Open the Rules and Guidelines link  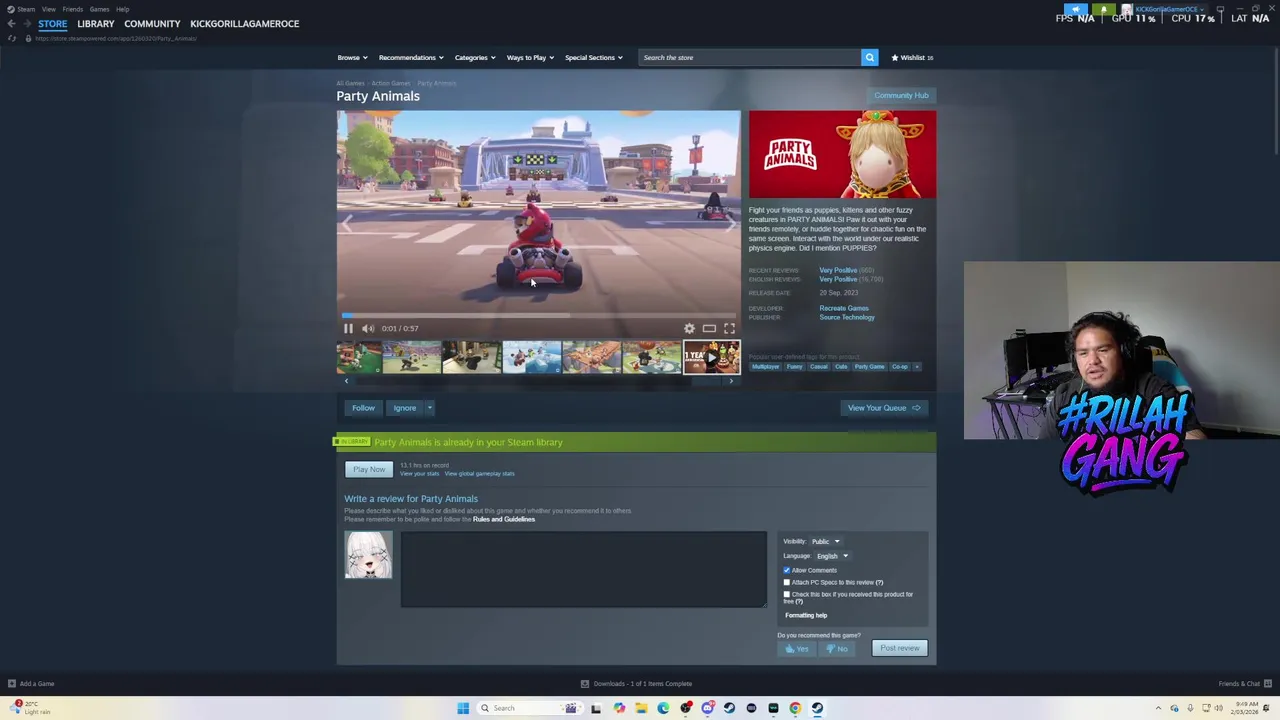click(504, 520)
